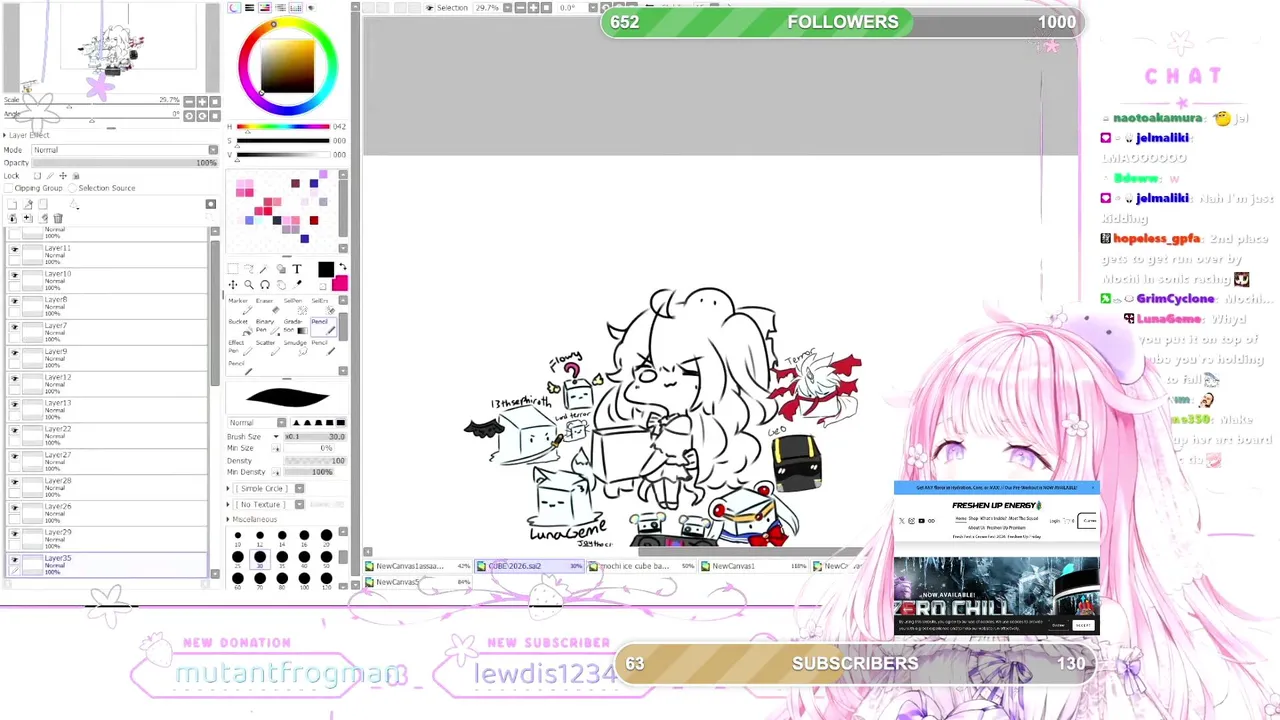1280x720 pixels.
Task: Open the layer blending Mode dropdown
Action: (125, 150)
